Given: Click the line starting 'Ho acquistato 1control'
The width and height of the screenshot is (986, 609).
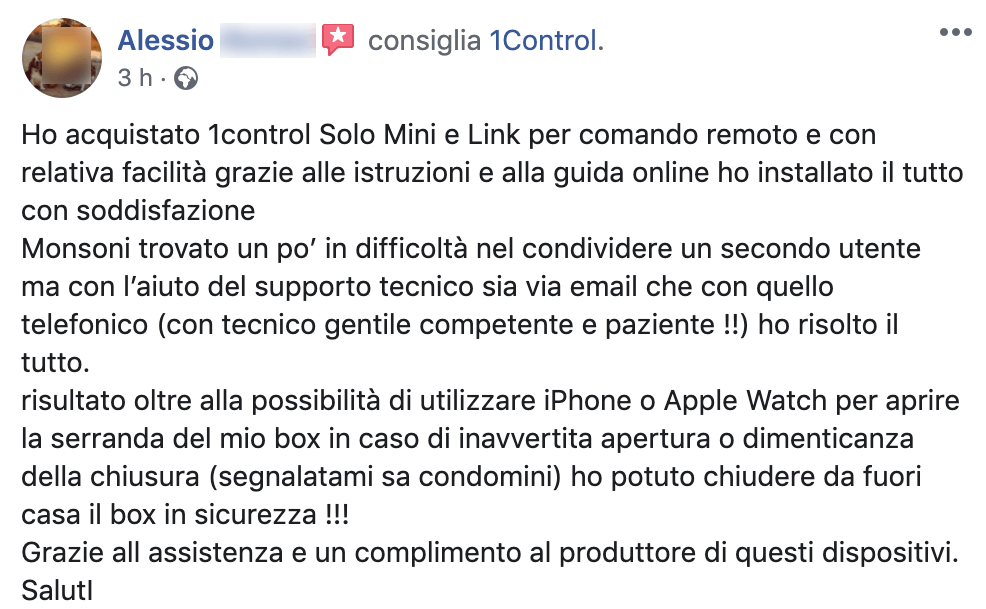Looking at the screenshot, I should [x=449, y=135].
